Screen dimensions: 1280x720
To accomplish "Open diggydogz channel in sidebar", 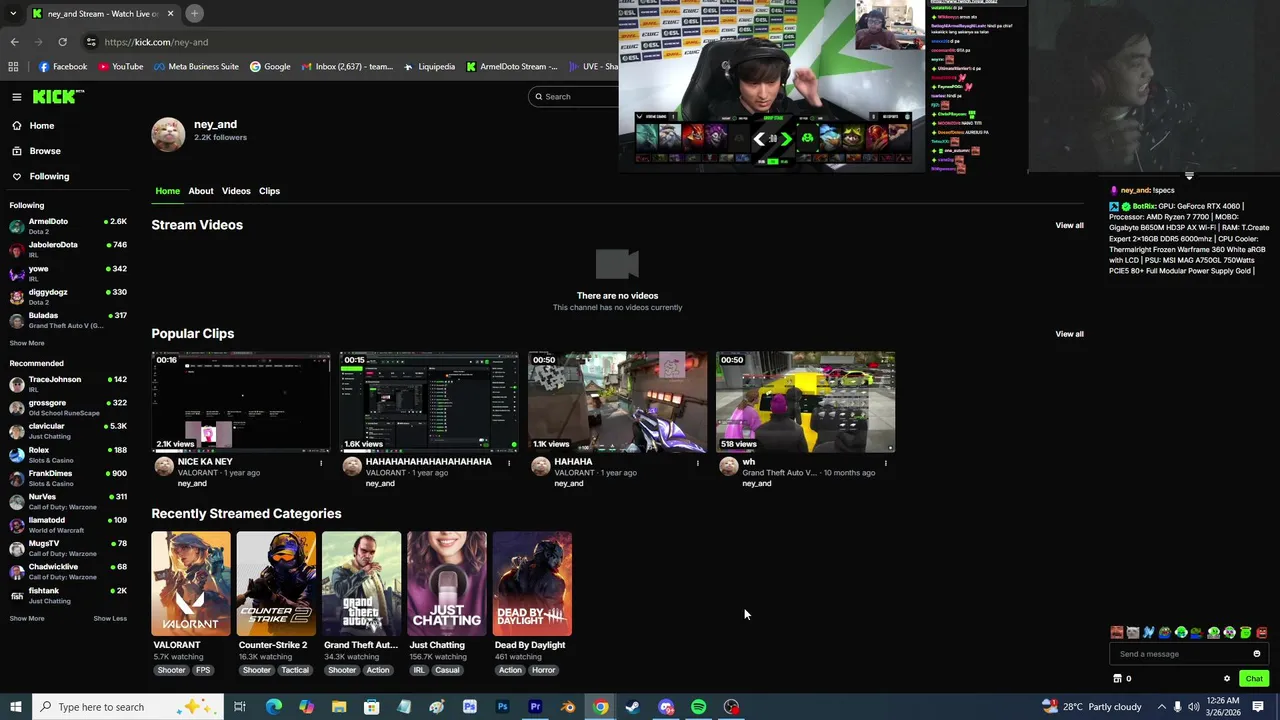I will [66, 296].
